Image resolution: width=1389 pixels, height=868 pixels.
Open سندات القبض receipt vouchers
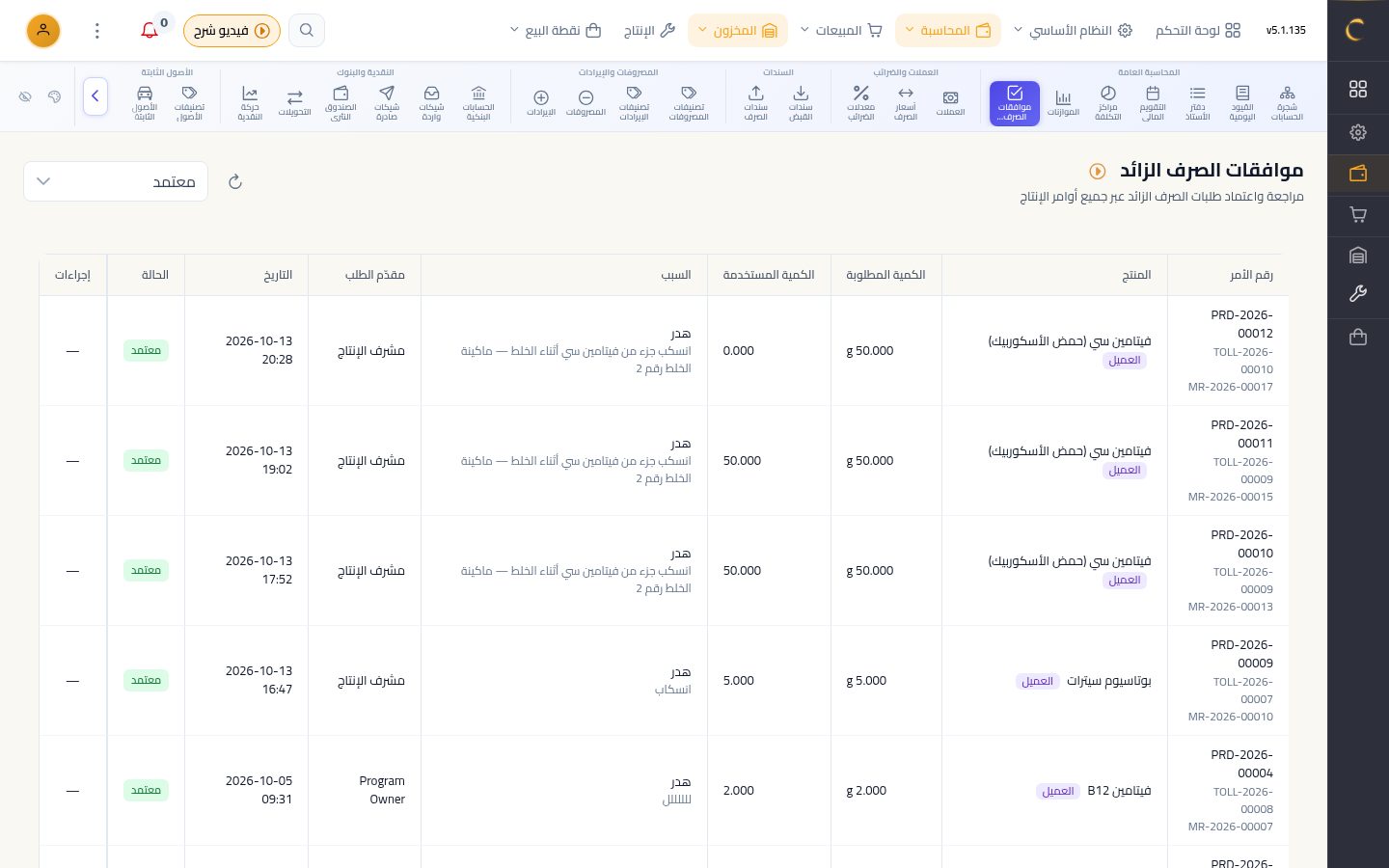coord(801,103)
